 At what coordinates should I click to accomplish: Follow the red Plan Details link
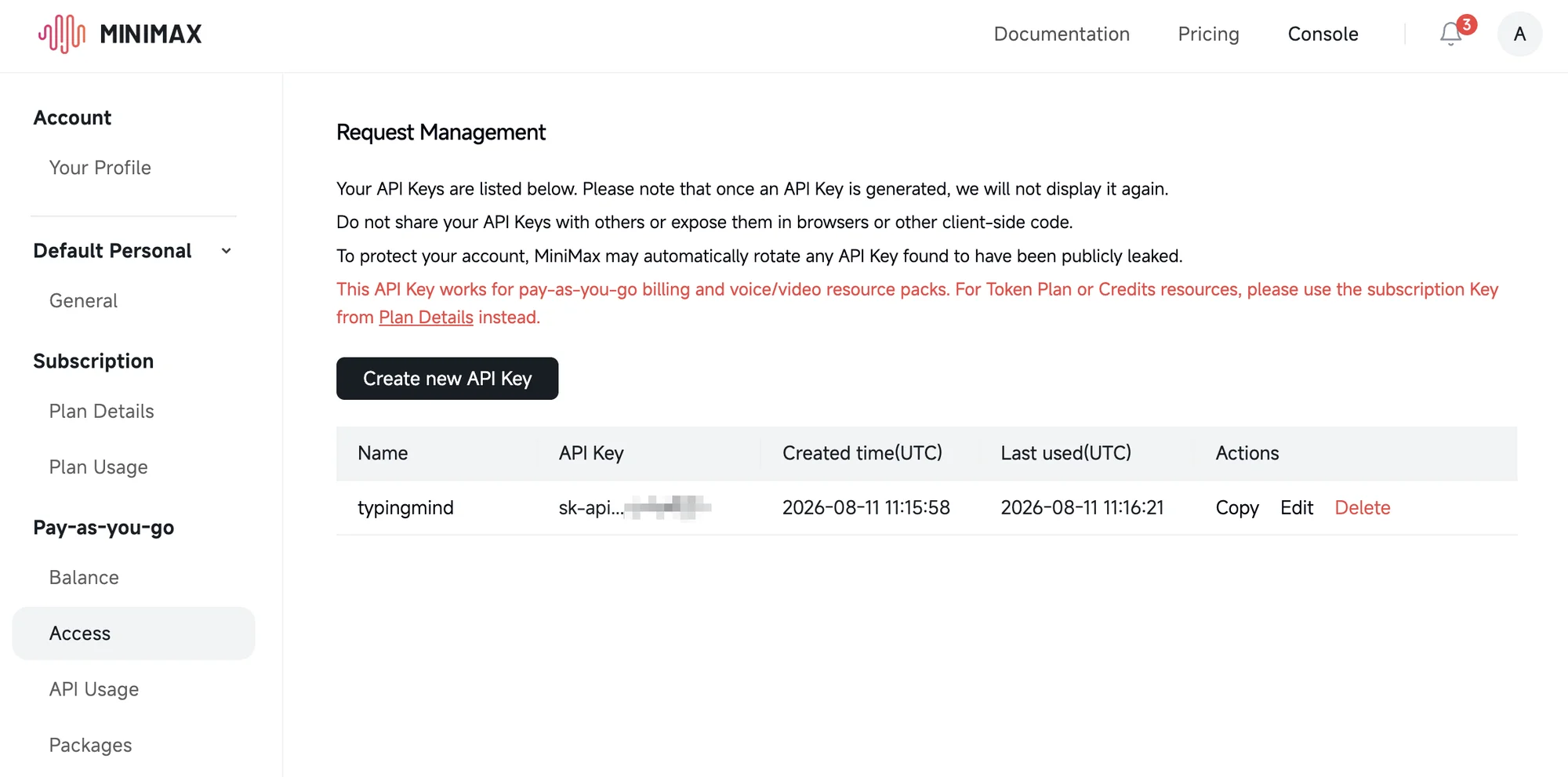[426, 318]
